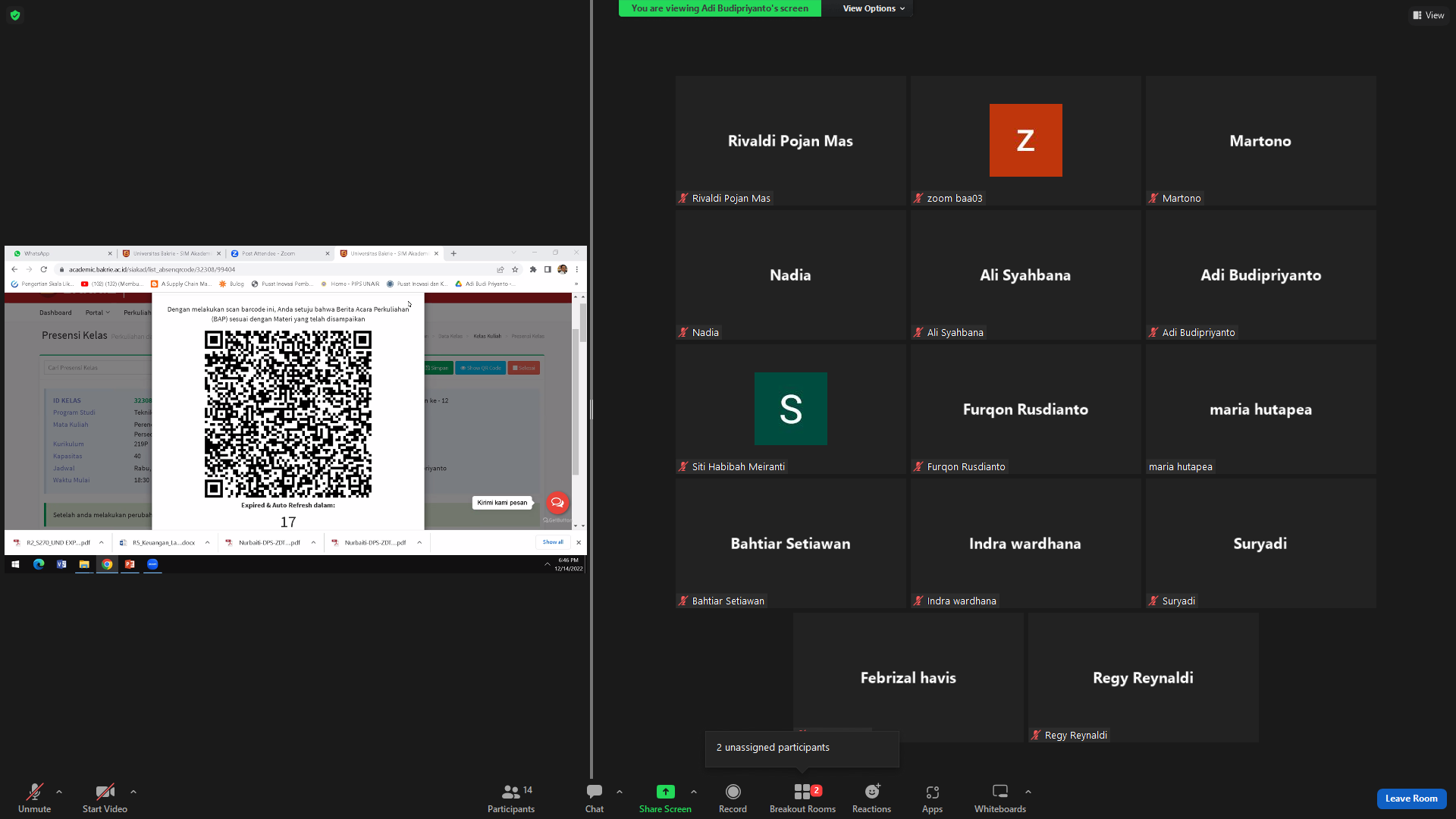The image size is (1456, 819).
Task: Show hidden bookmarks with the overflow chevron
Action: pyautogui.click(x=576, y=284)
